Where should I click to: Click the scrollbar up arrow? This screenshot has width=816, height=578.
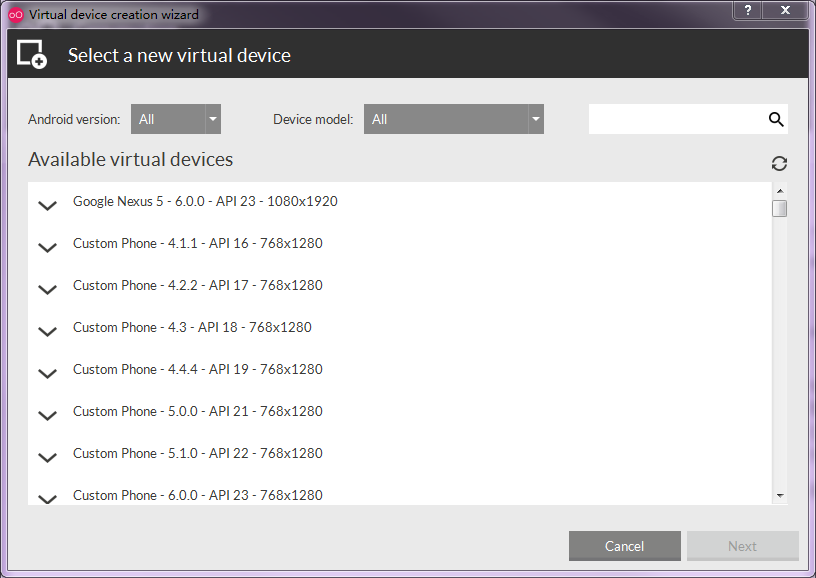point(780,191)
